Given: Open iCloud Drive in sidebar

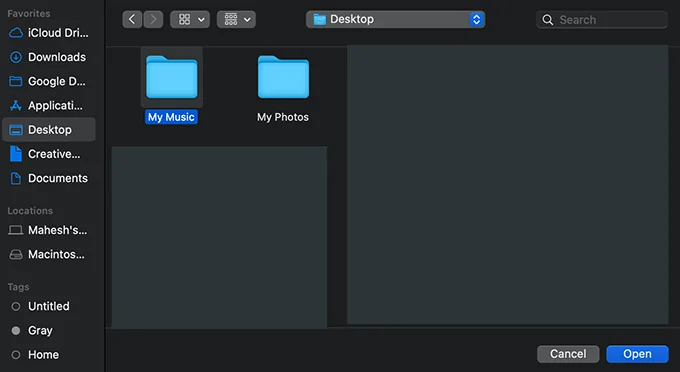Looking at the screenshot, I should coord(49,33).
